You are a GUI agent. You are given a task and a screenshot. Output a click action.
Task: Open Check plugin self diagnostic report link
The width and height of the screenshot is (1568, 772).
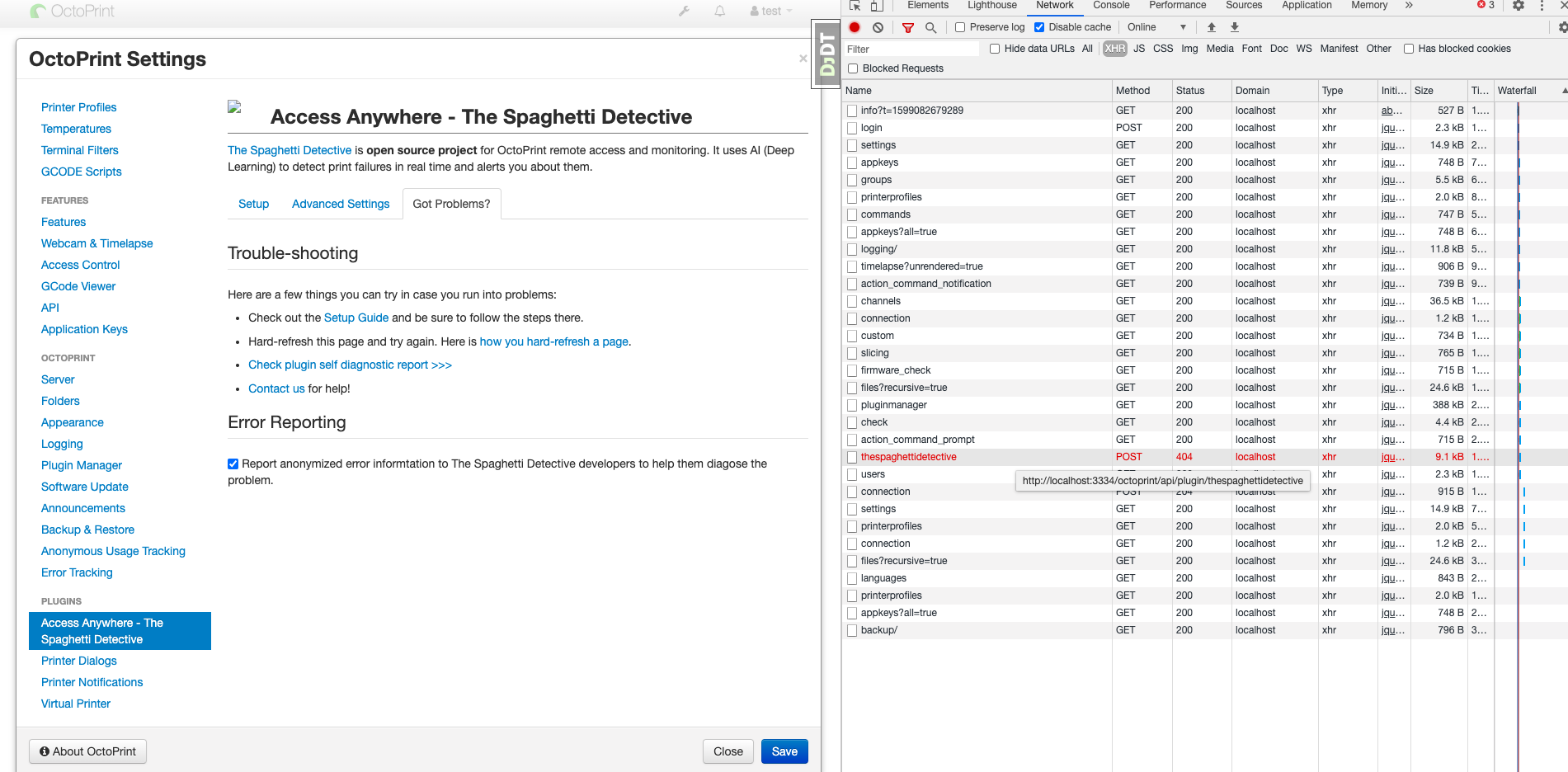coord(350,365)
